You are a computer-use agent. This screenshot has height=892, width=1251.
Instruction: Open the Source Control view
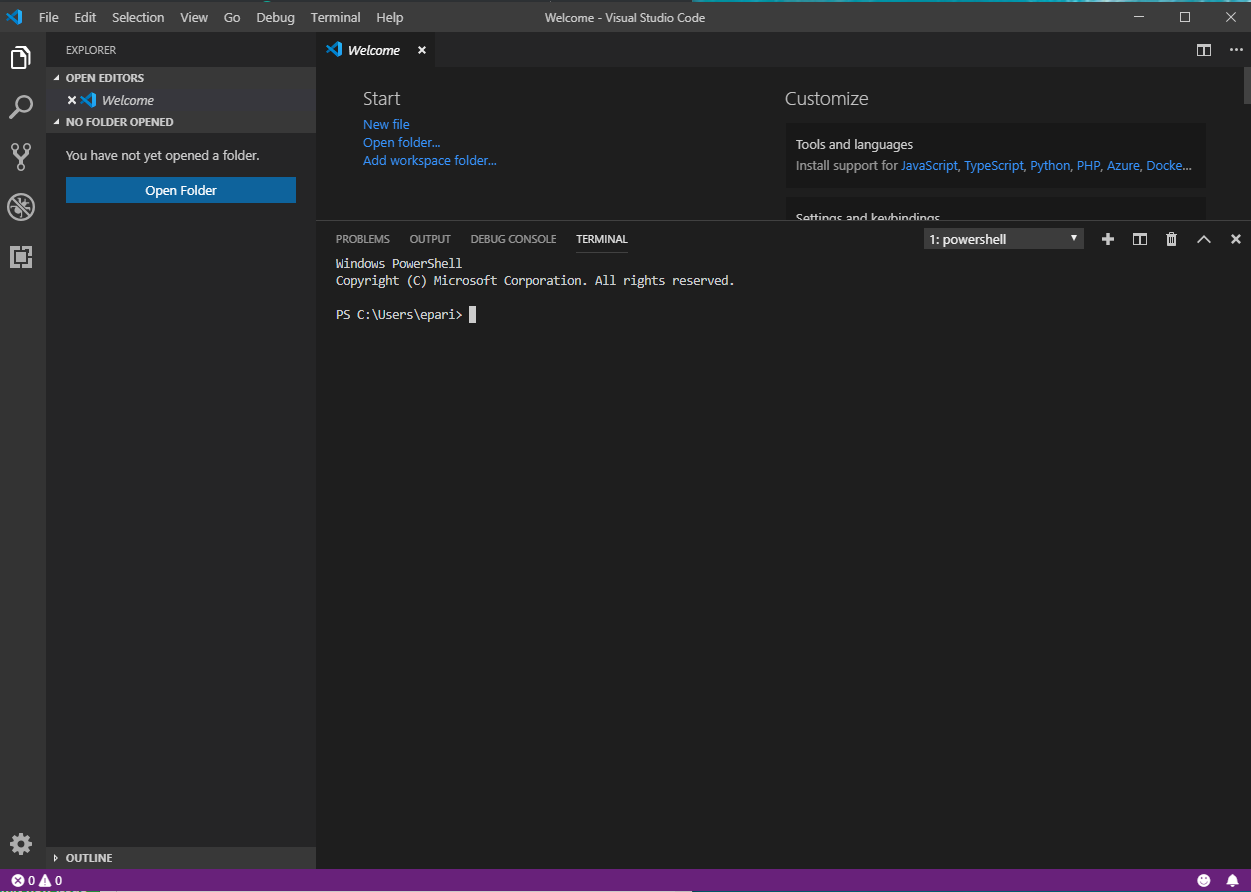(x=21, y=156)
